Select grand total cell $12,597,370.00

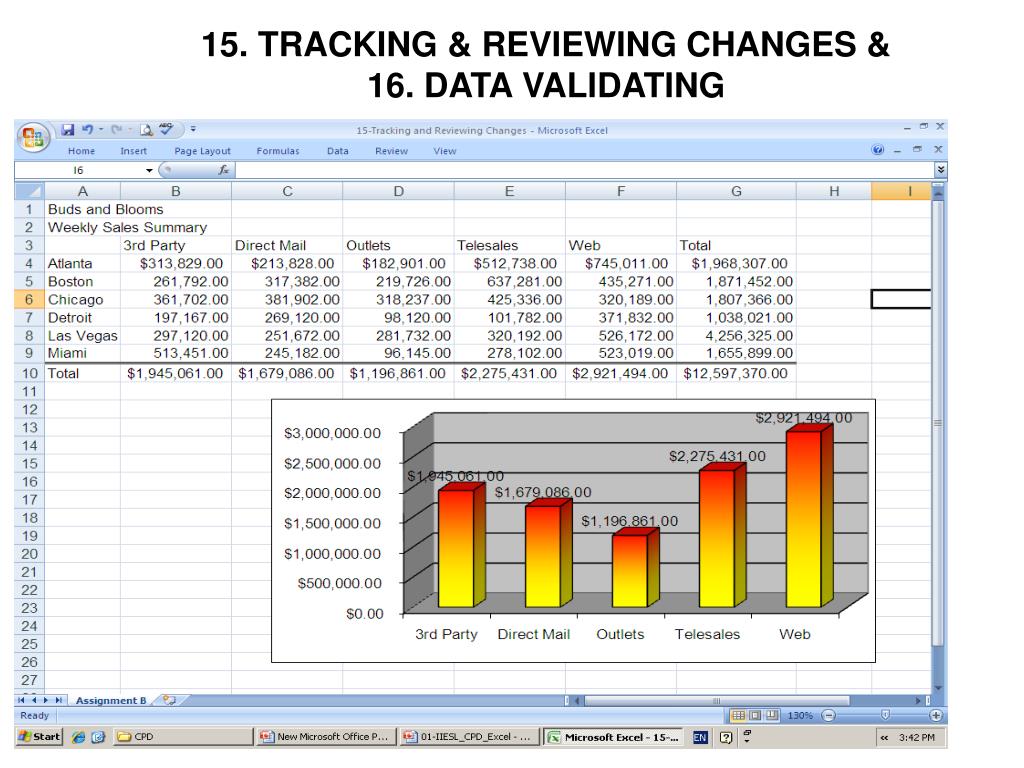[736, 374]
